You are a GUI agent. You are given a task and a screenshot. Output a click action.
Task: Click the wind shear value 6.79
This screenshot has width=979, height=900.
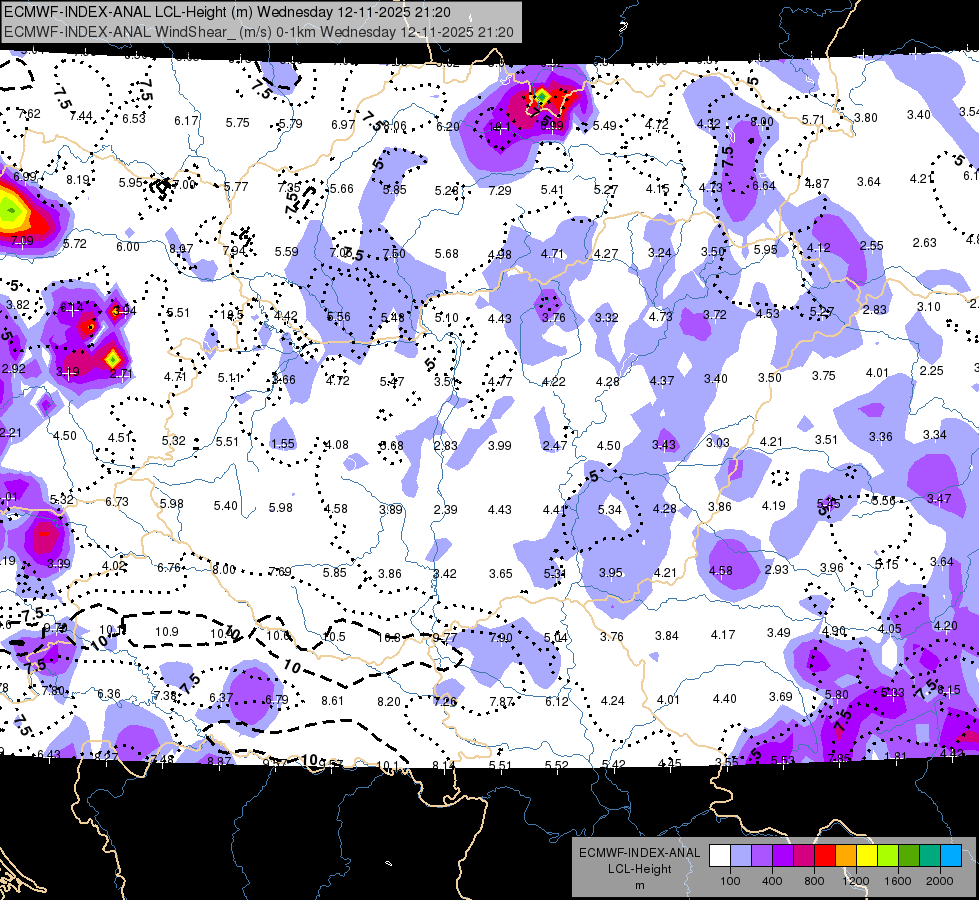click(x=277, y=700)
